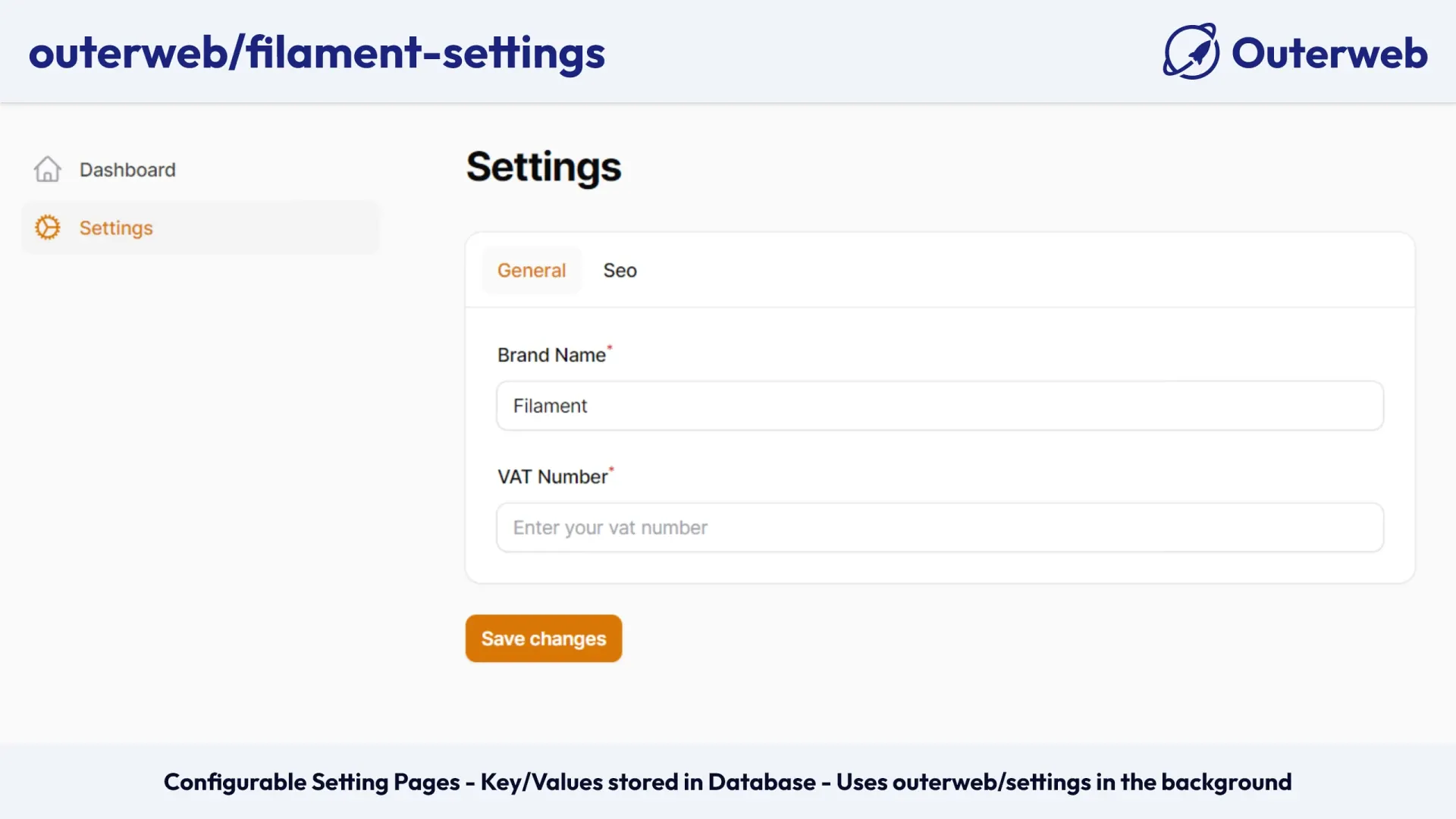1456x819 pixels.
Task: Click the orange gear icon beside Settings
Action: coord(47,227)
